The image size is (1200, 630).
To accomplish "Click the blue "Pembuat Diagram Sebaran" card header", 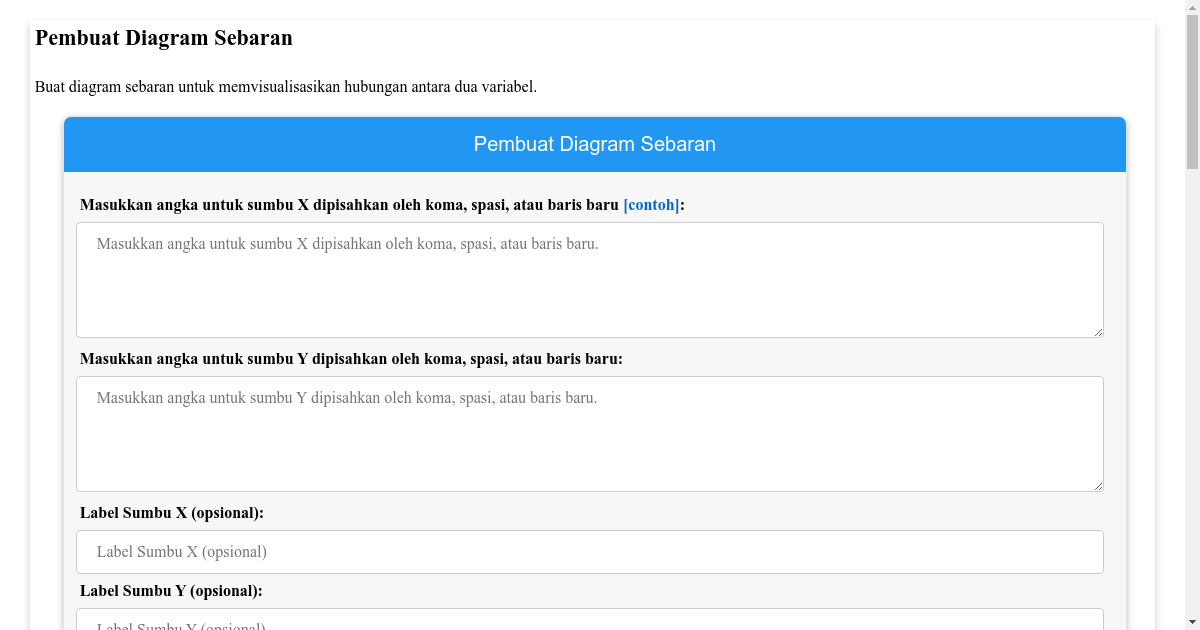I will tap(595, 144).
